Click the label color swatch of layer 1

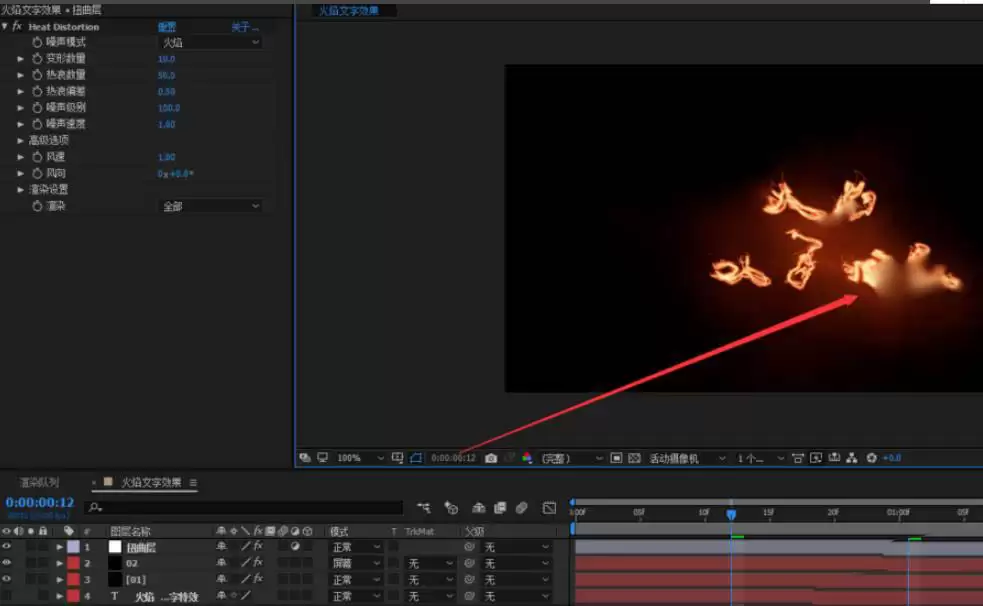click(x=73, y=547)
